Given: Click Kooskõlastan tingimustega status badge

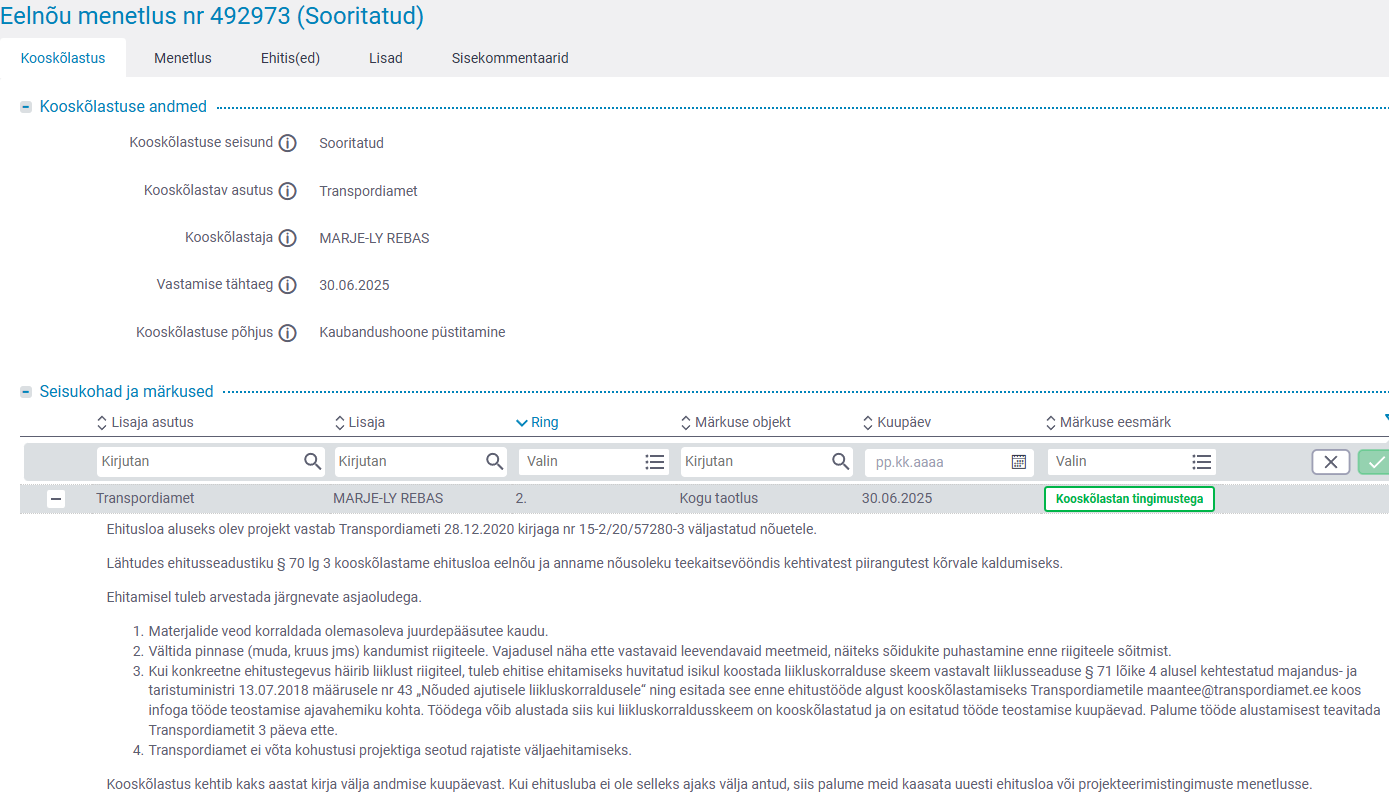Looking at the screenshot, I should tap(1129, 499).
